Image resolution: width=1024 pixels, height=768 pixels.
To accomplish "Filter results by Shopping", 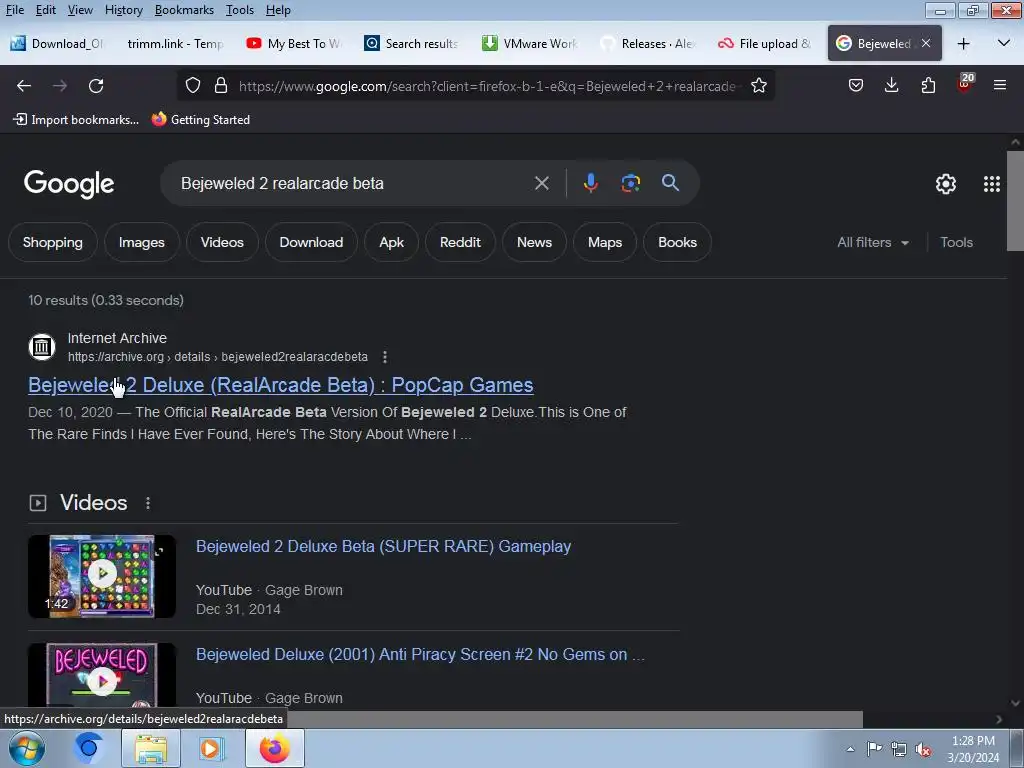I will (x=53, y=242).
